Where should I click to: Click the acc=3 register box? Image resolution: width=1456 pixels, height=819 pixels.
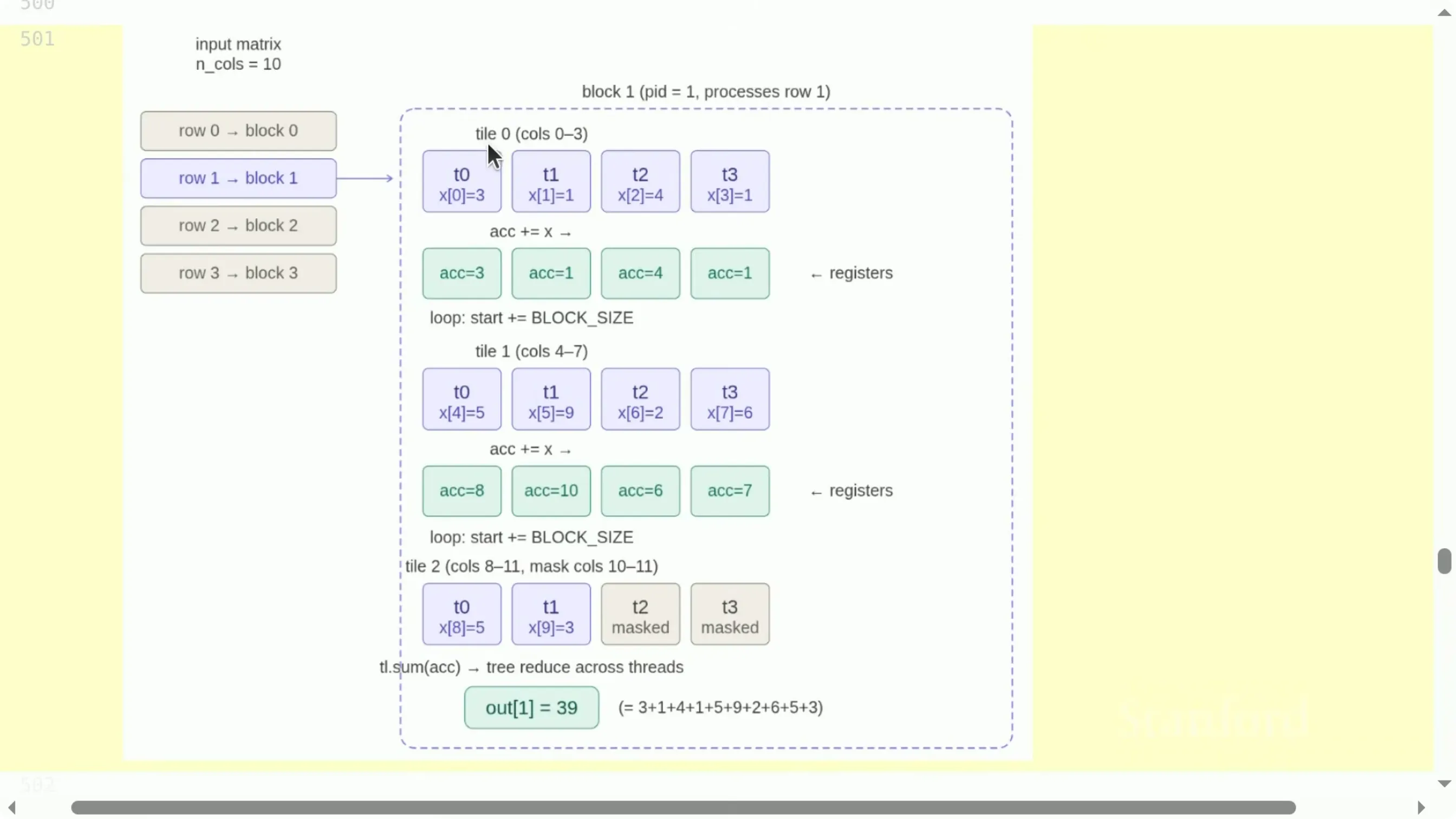coord(462,273)
